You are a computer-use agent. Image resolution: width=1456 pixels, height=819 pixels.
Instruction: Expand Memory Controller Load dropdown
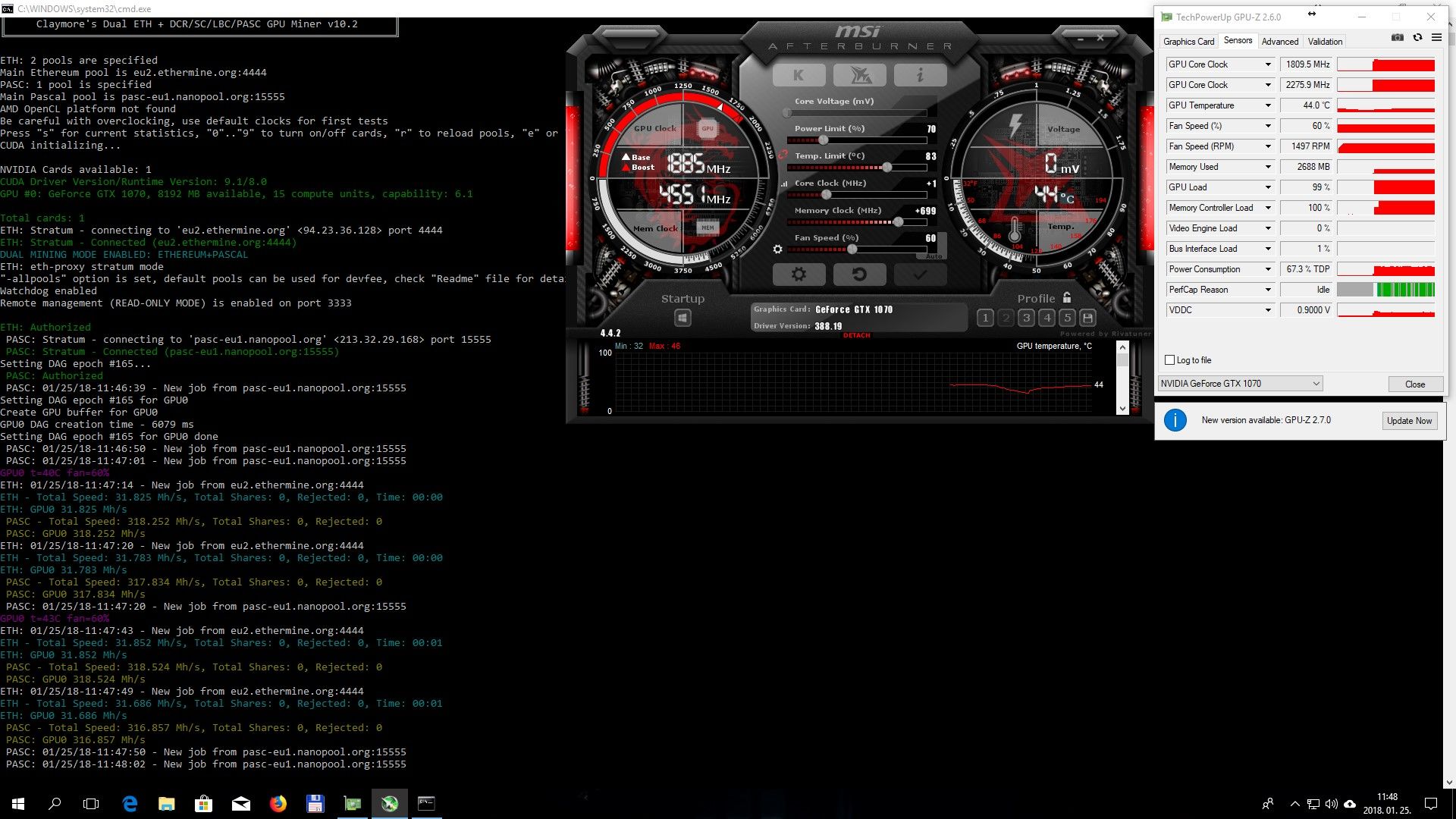point(1268,208)
